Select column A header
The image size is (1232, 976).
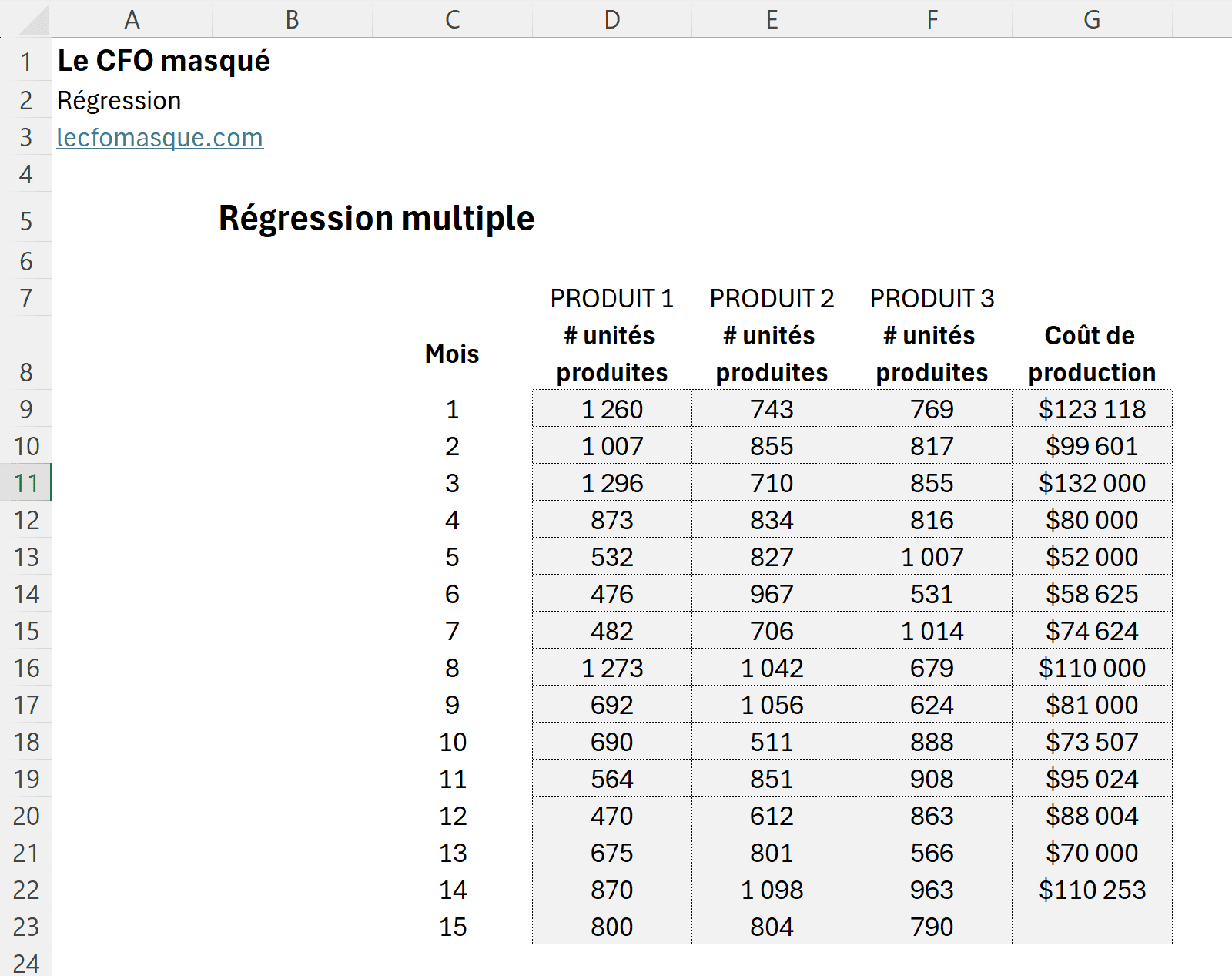[x=132, y=19]
